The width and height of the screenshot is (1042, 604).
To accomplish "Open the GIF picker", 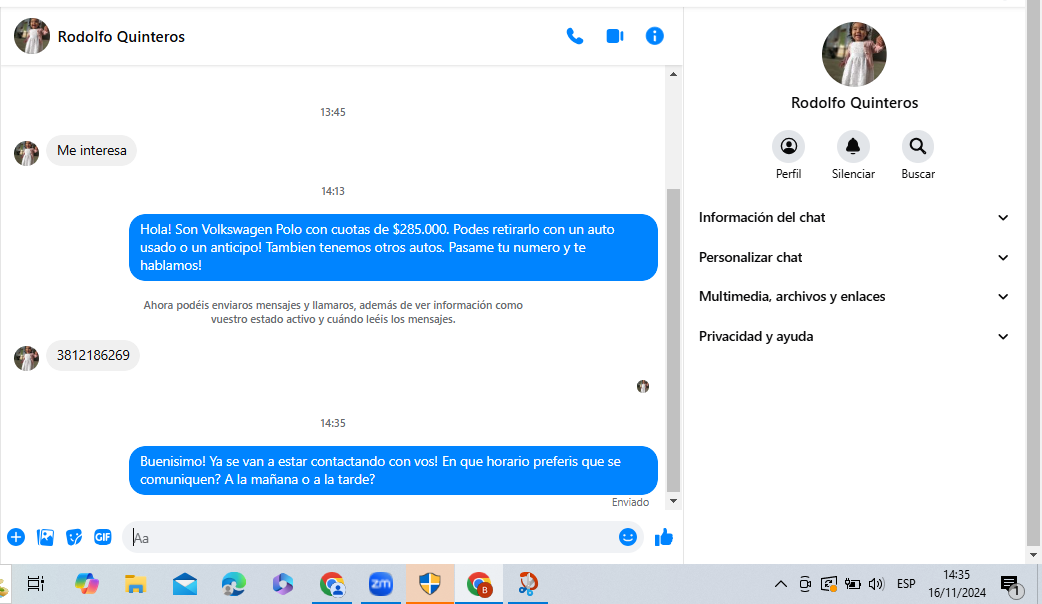I will (103, 537).
